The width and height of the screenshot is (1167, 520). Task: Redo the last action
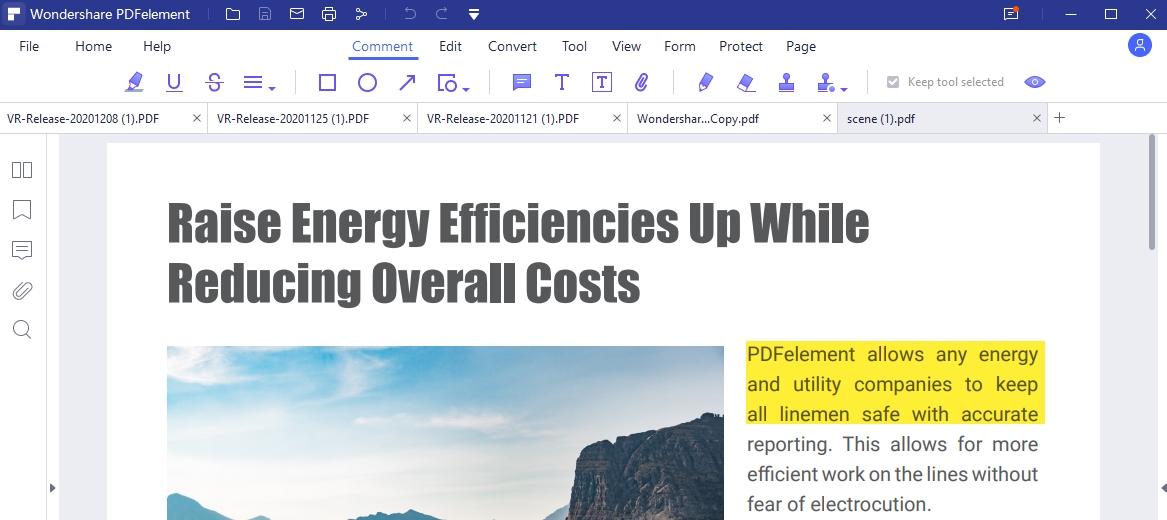441,14
